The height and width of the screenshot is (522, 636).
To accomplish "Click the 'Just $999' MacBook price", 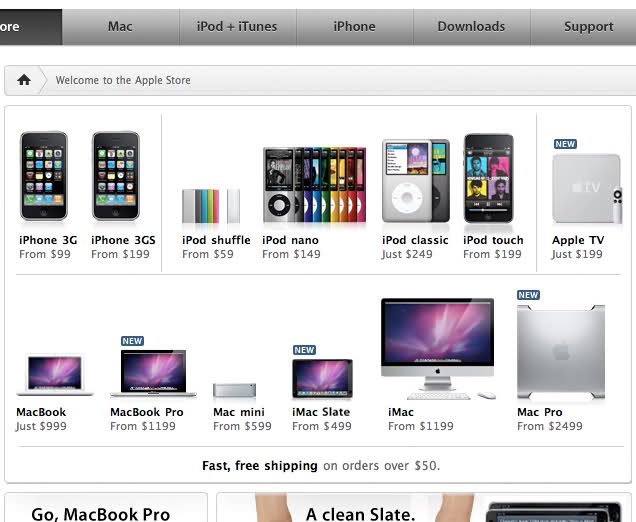I will tap(41, 426).
